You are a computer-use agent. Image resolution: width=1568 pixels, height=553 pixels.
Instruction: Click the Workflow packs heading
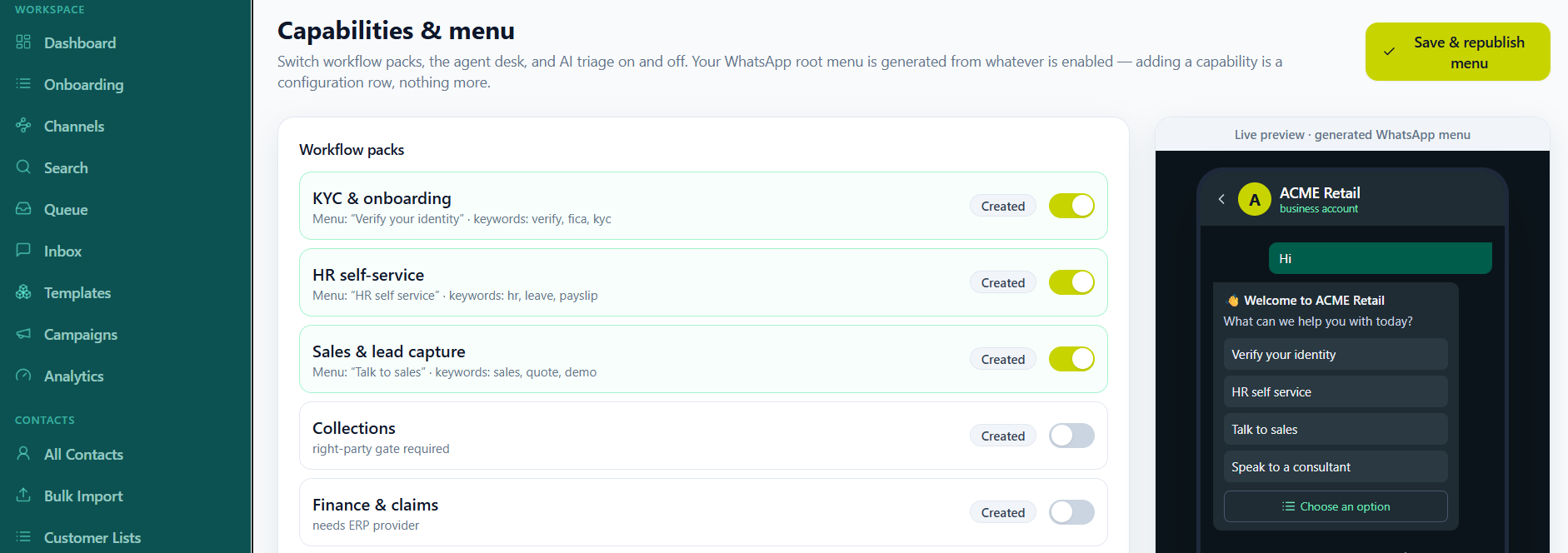coord(352,150)
